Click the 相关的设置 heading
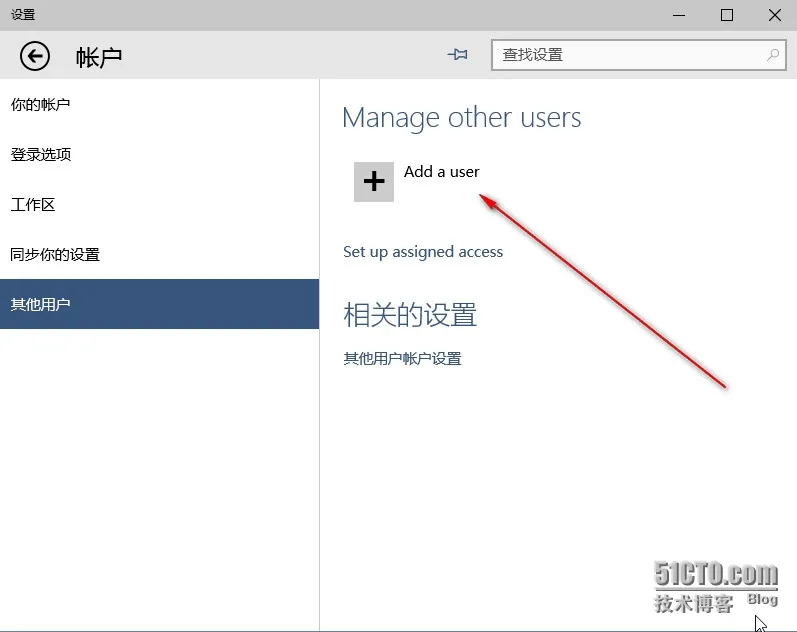 [x=410, y=315]
